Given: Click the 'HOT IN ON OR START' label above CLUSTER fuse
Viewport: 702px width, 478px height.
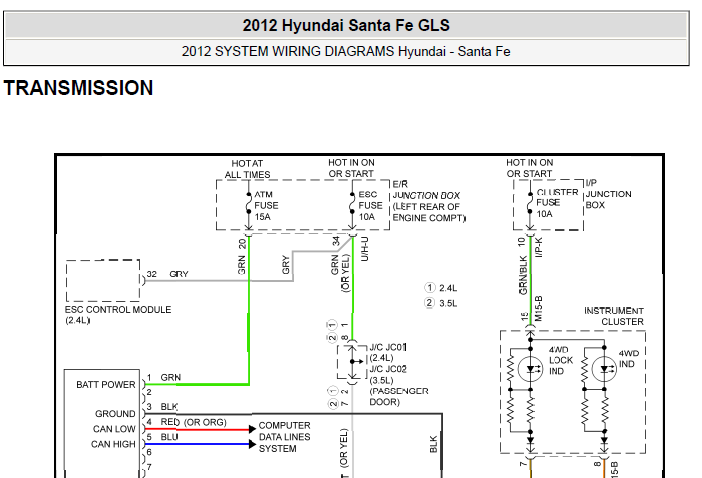Looking at the screenshot, I should (x=530, y=168).
